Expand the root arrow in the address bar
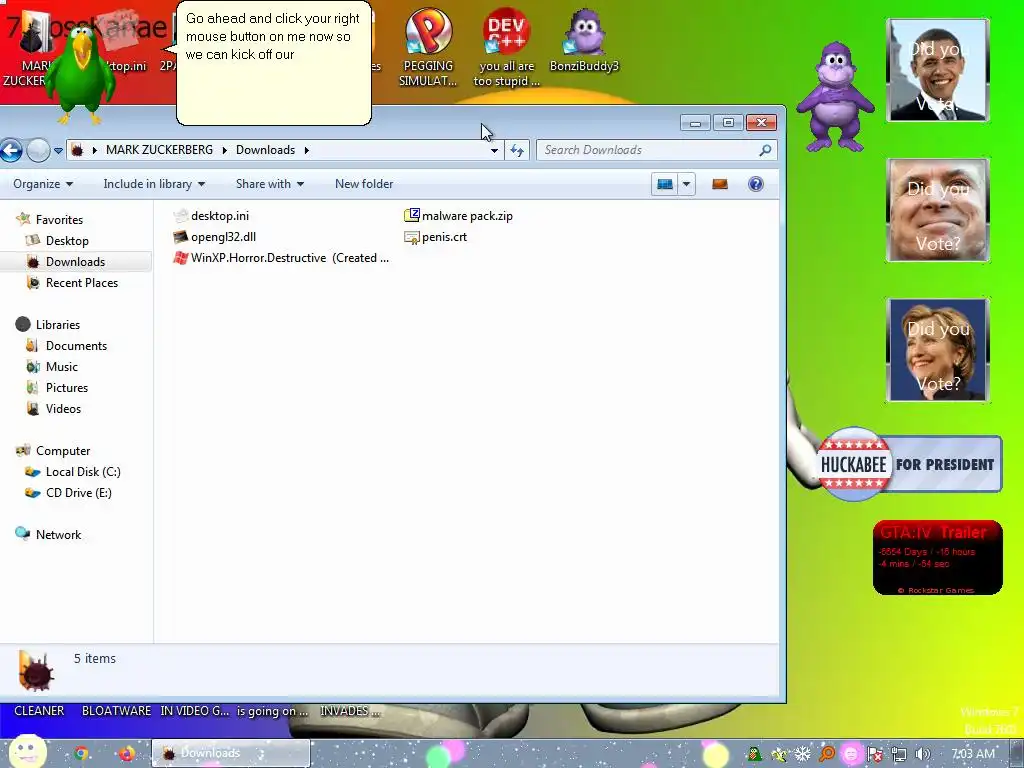 click(x=95, y=150)
